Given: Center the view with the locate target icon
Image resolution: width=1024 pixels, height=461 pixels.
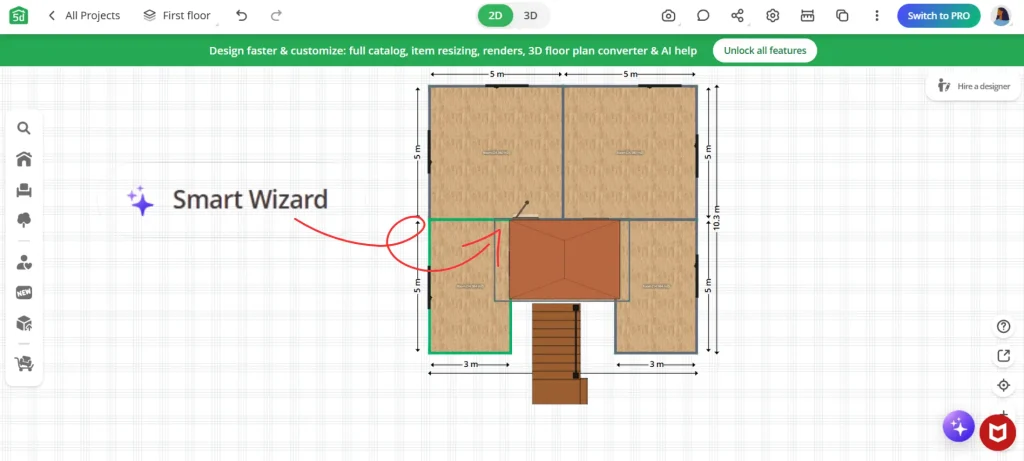Looking at the screenshot, I should click(1003, 385).
